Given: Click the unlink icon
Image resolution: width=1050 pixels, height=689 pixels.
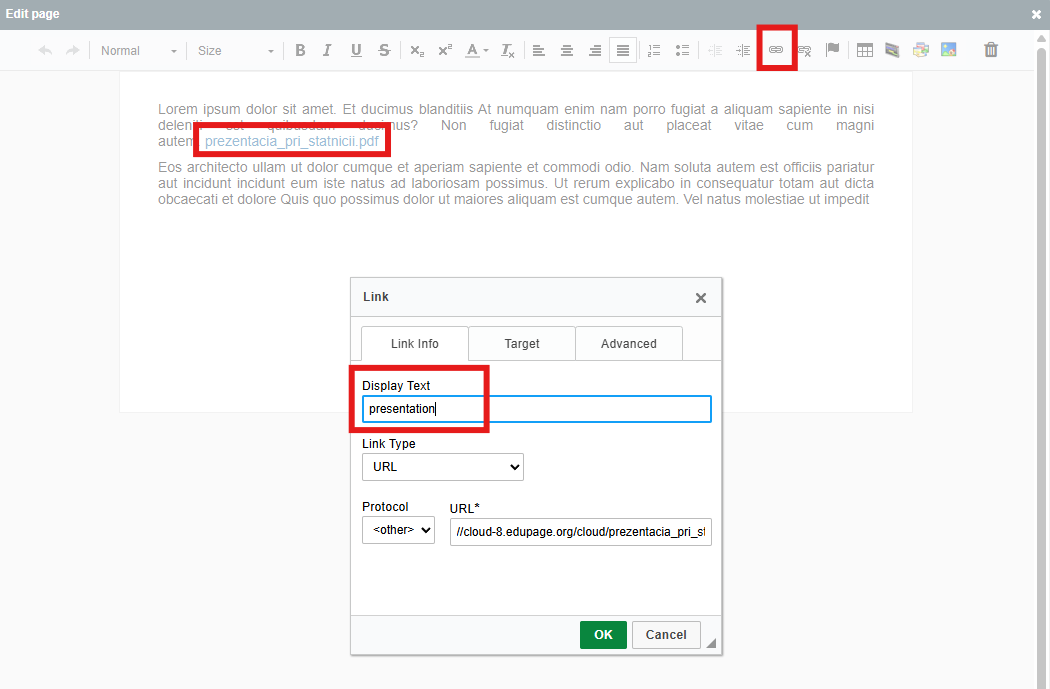Looking at the screenshot, I should 804,51.
